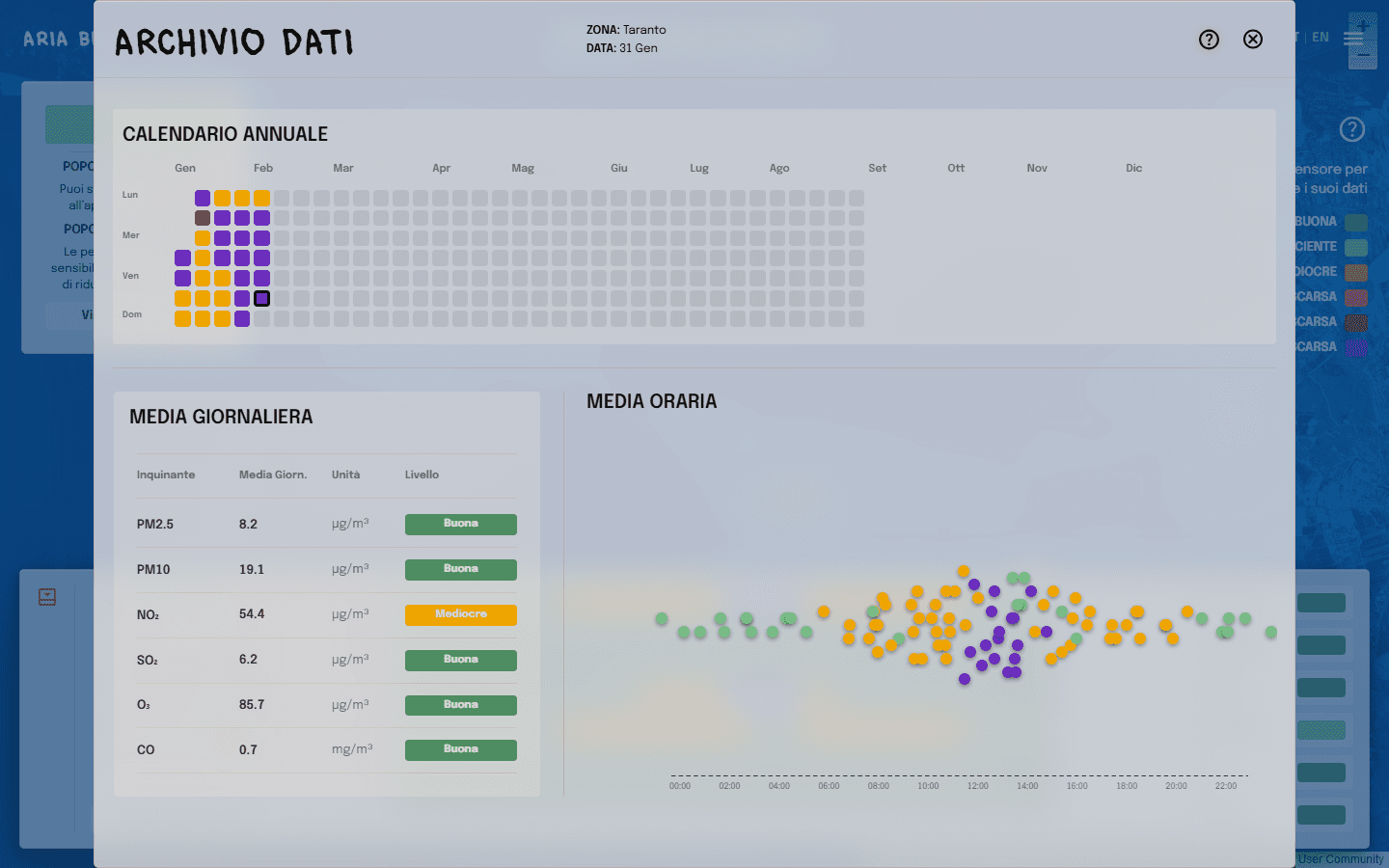
Task: Click the NO₂ daily average value 54.4
Action: (252, 614)
